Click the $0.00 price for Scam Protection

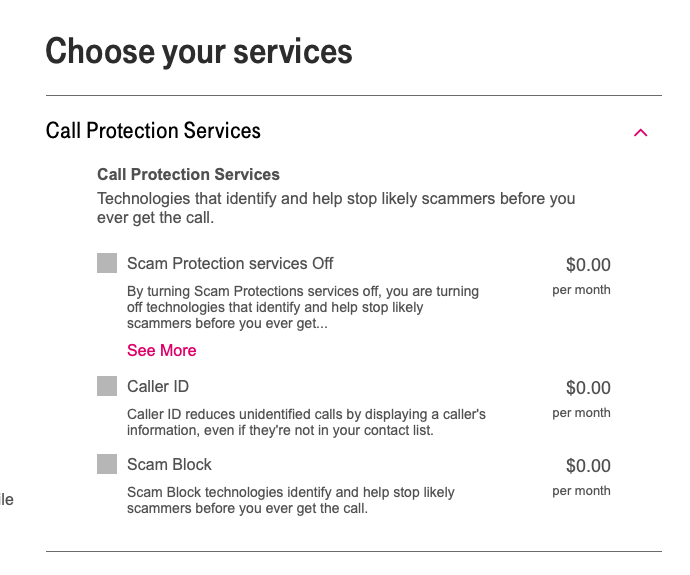coord(588,265)
